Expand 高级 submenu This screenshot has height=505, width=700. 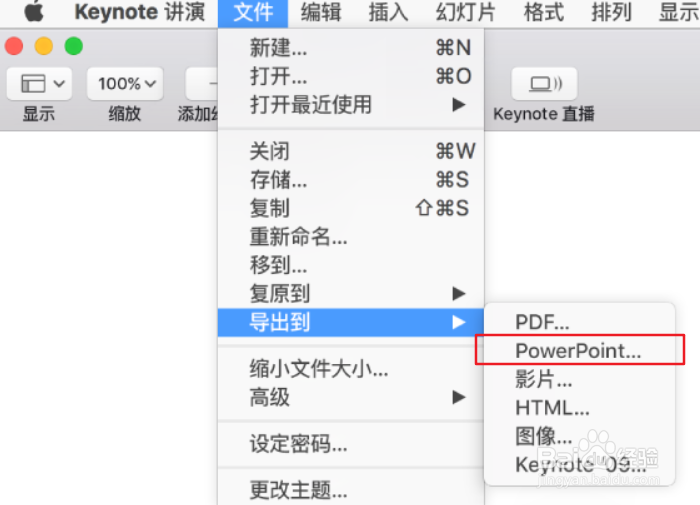click(x=351, y=397)
